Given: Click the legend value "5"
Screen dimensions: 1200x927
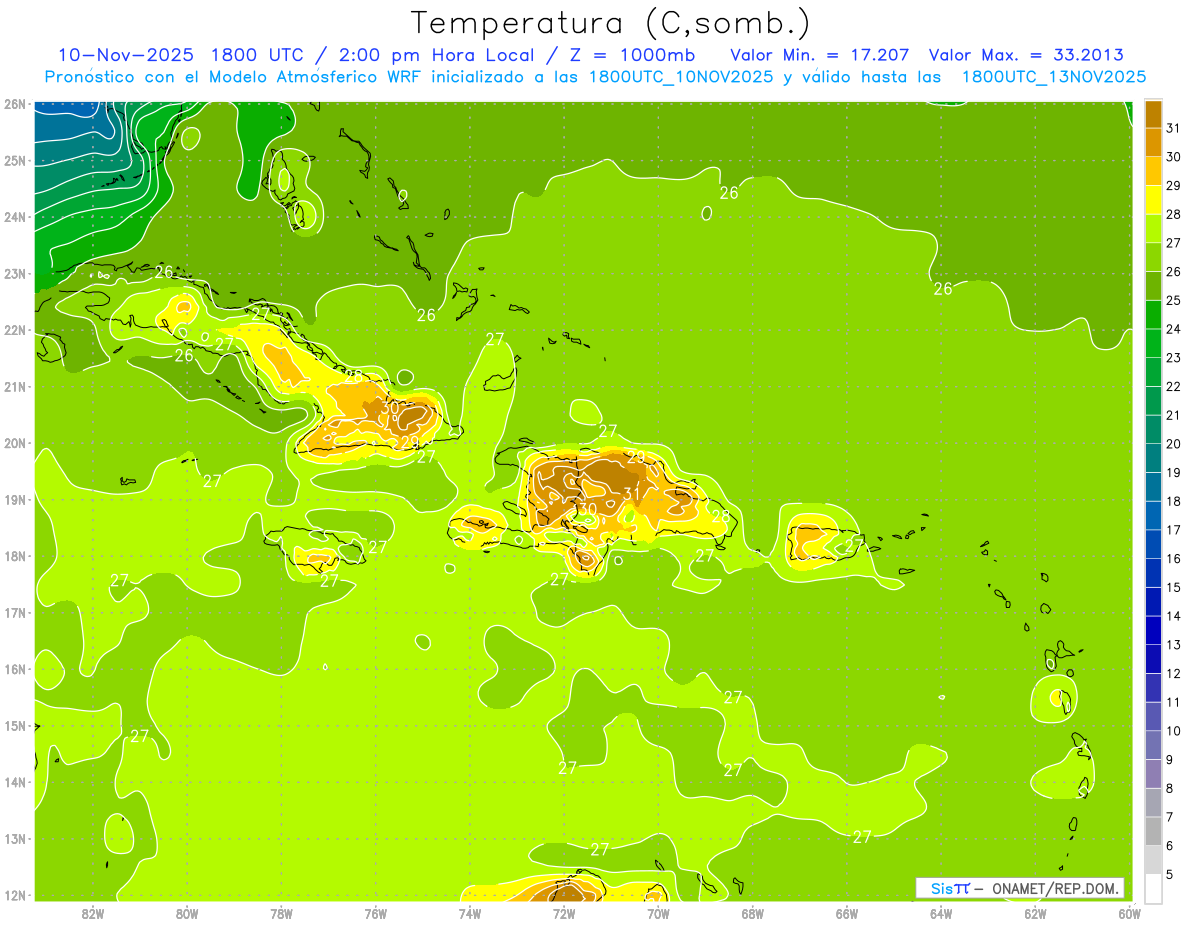Looking at the screenshot, I should (x=1170, y=875).
